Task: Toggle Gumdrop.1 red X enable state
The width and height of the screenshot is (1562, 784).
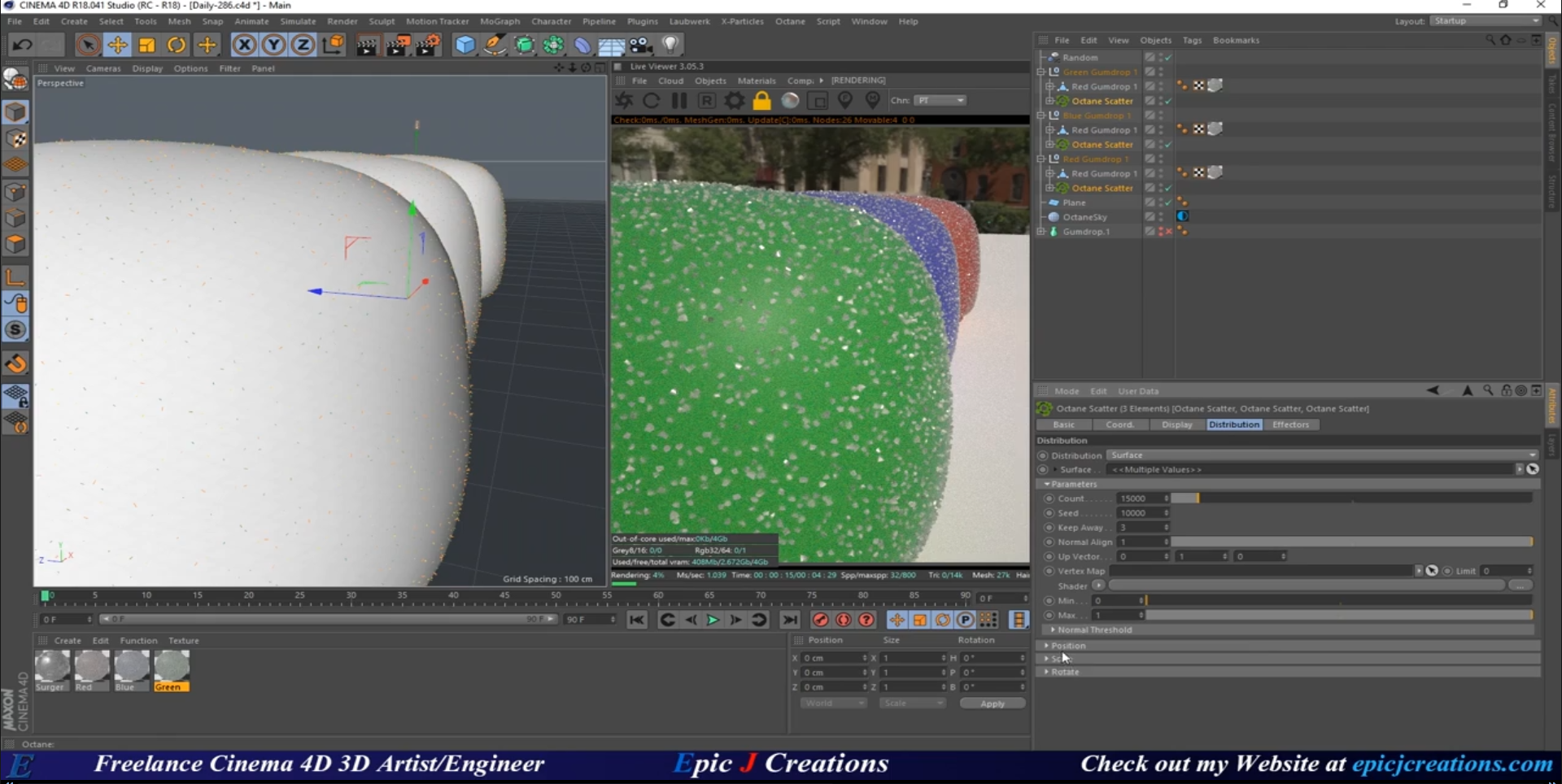Action: [x=1168, y=232]
